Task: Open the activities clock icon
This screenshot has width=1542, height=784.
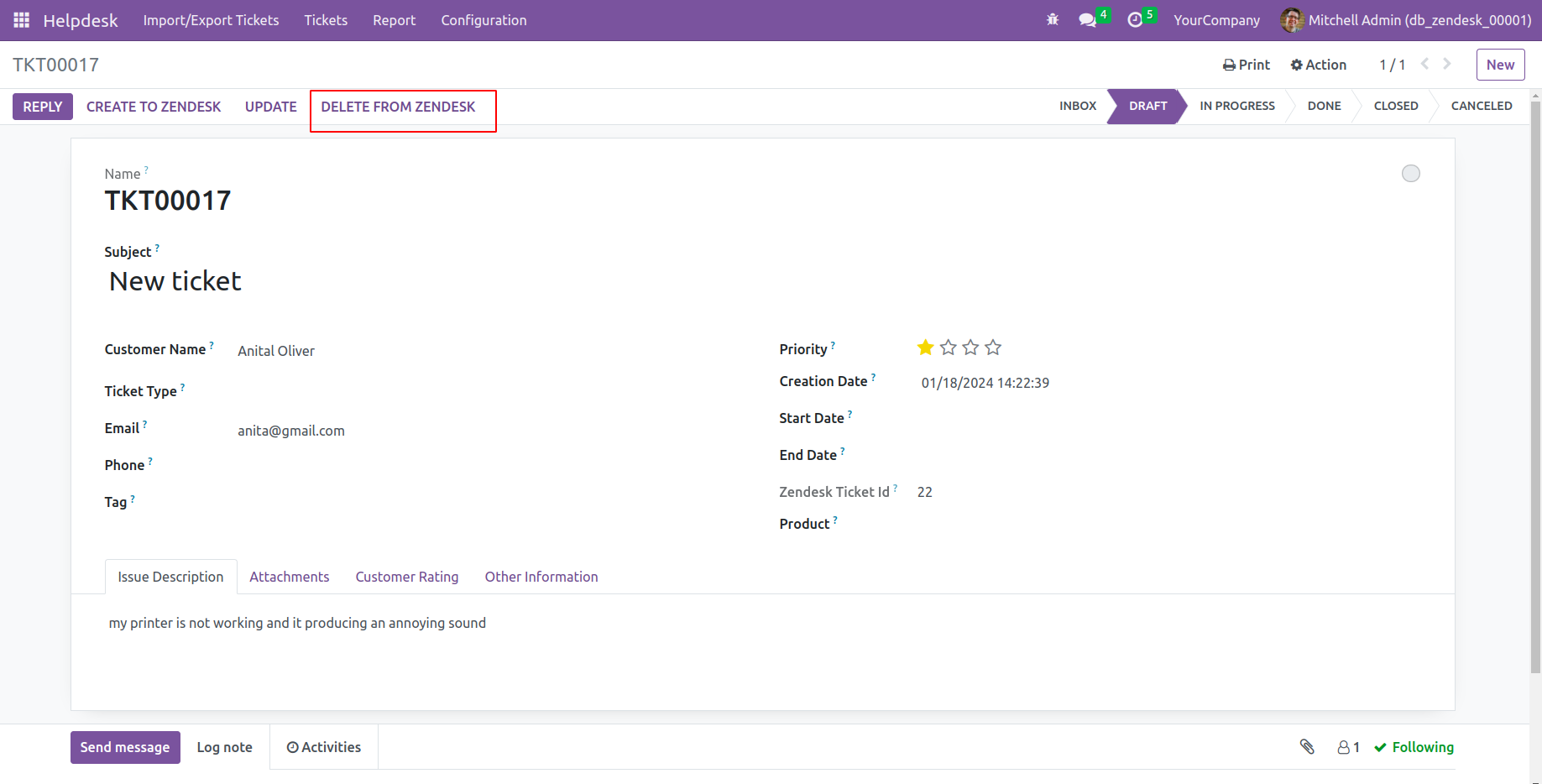Action: [x=1135, y=20]
